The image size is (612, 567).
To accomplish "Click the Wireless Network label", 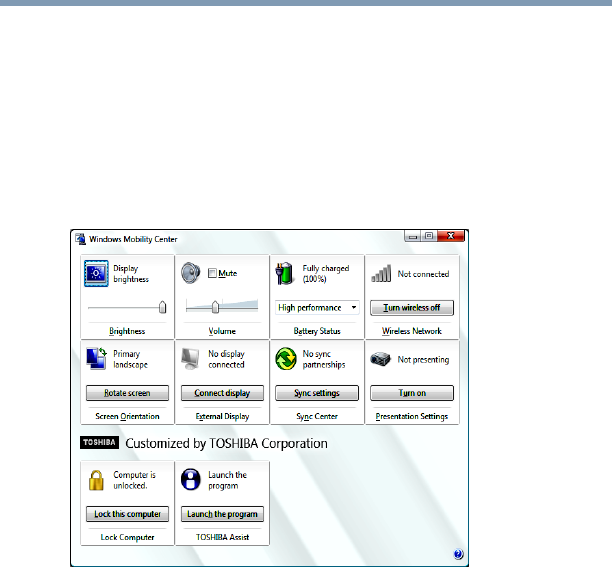I will pos(412,331).
